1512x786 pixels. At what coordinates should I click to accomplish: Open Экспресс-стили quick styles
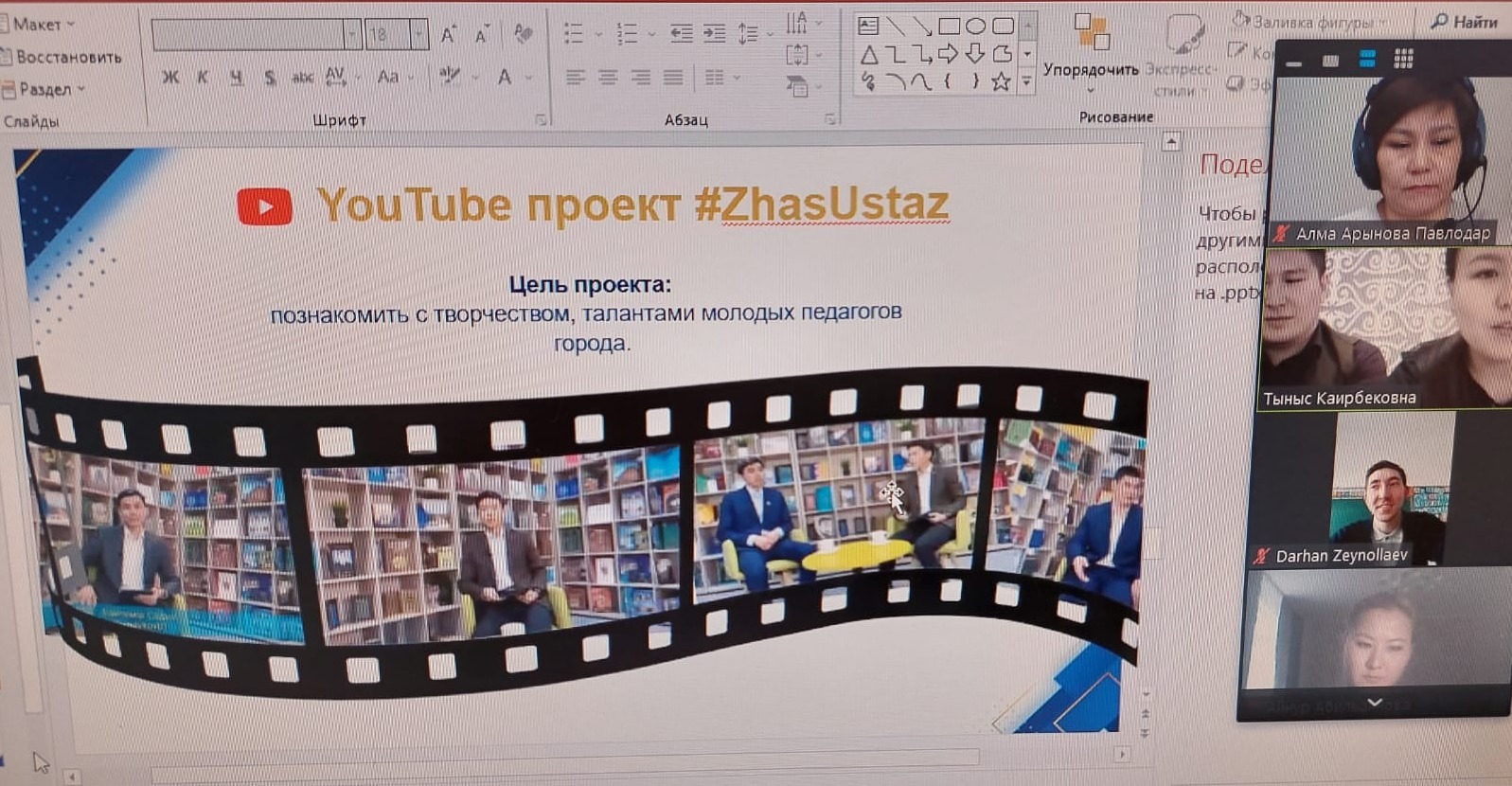click(x=1181, y=55)
